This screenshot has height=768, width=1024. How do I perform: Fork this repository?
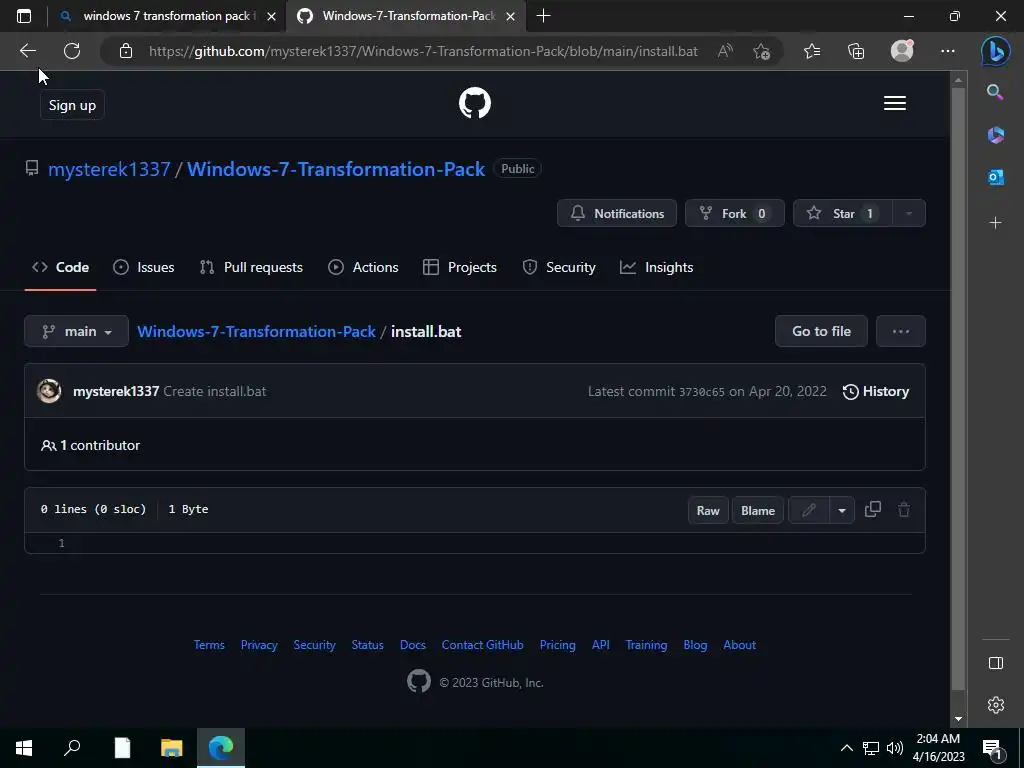click(735, 213)
